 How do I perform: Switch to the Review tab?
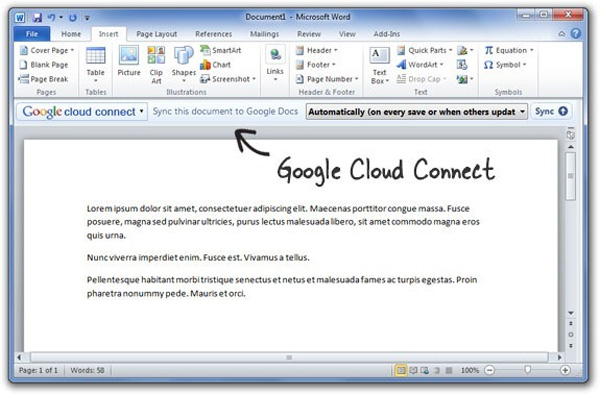(309, 34)
